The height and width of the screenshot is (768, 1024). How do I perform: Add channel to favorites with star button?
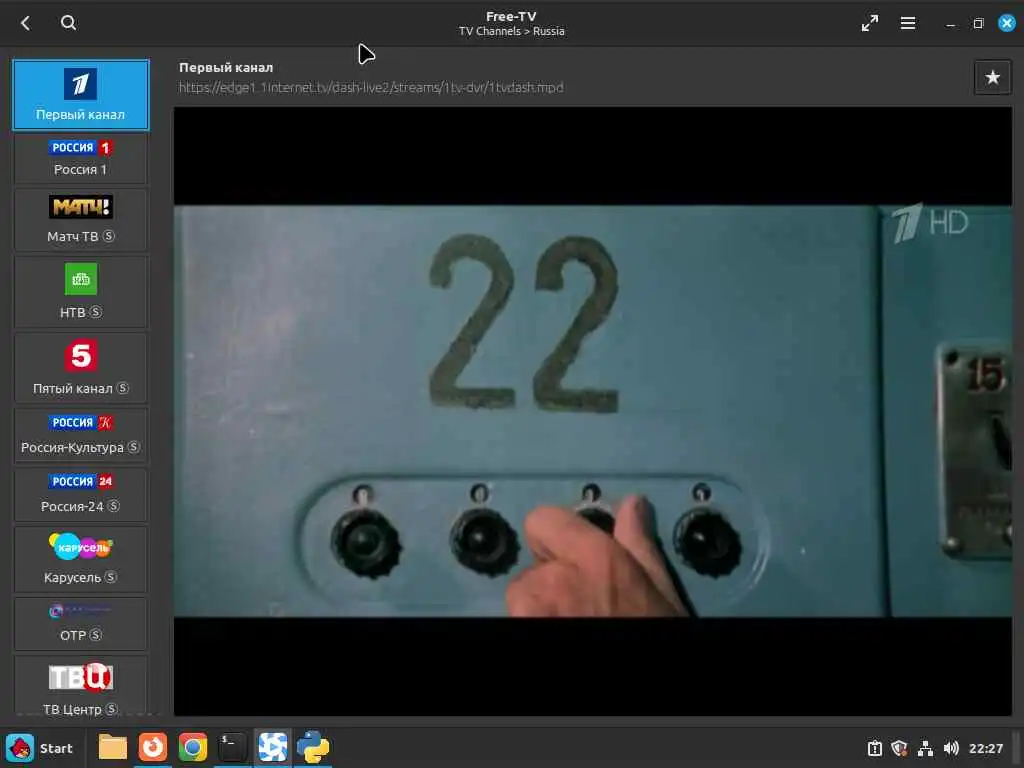992,78
